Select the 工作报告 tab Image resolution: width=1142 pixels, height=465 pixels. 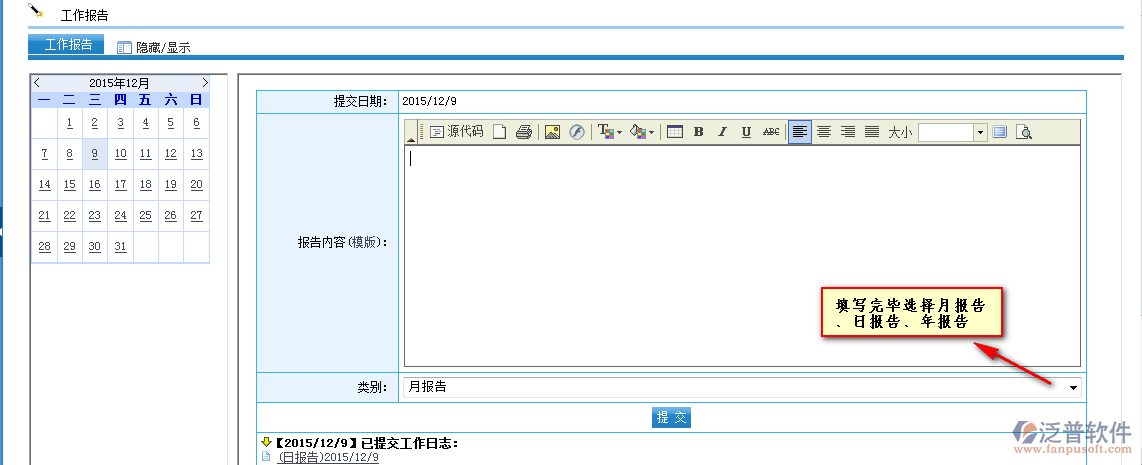pyautogui.click(x=66, y=44)
